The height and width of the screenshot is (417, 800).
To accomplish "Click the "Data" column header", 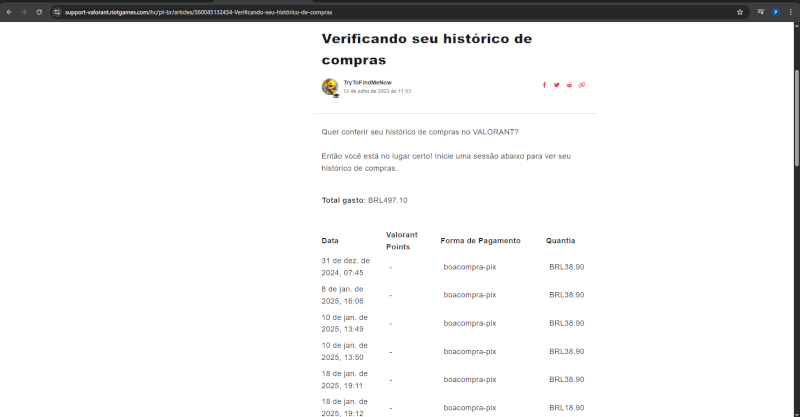I will (330, 240).
